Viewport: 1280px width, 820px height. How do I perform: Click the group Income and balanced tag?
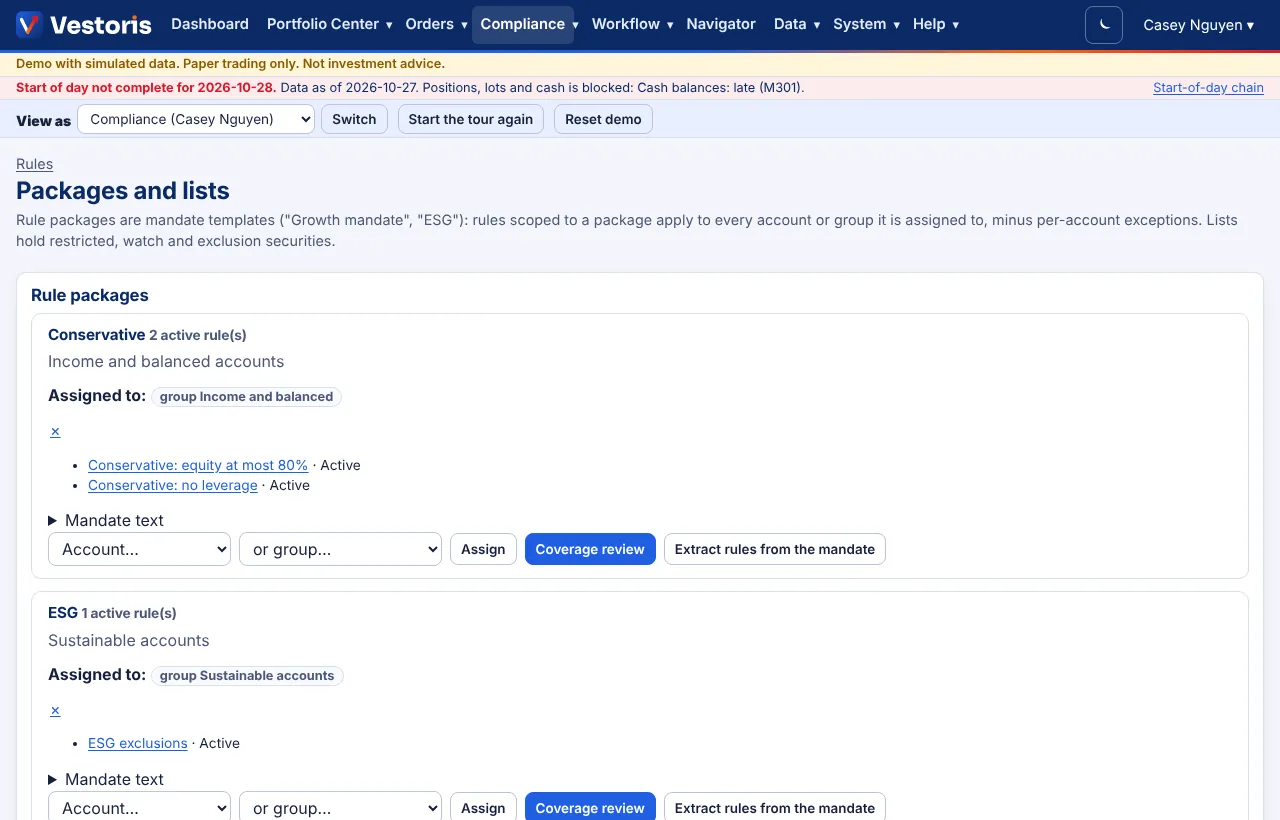tap(247, 396)
